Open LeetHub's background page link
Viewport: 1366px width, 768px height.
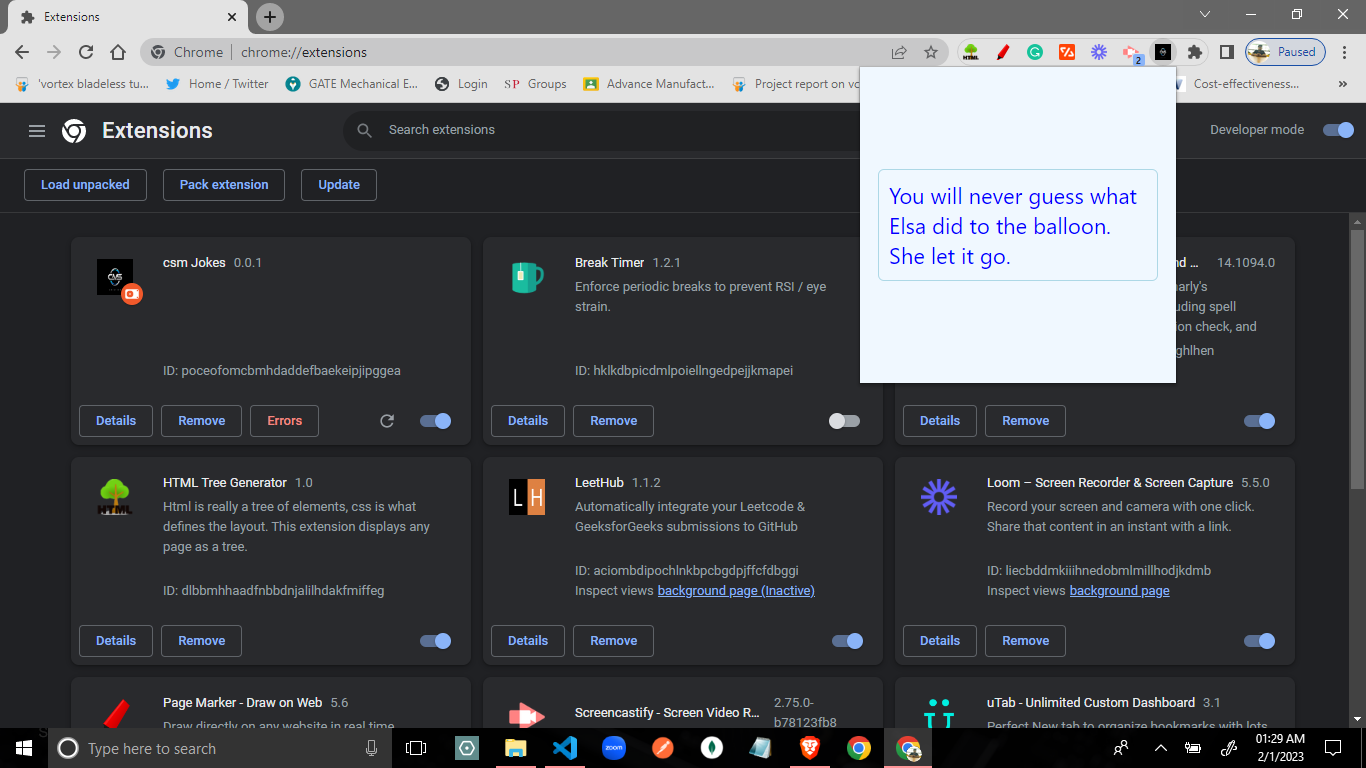(x=735, y=590)
